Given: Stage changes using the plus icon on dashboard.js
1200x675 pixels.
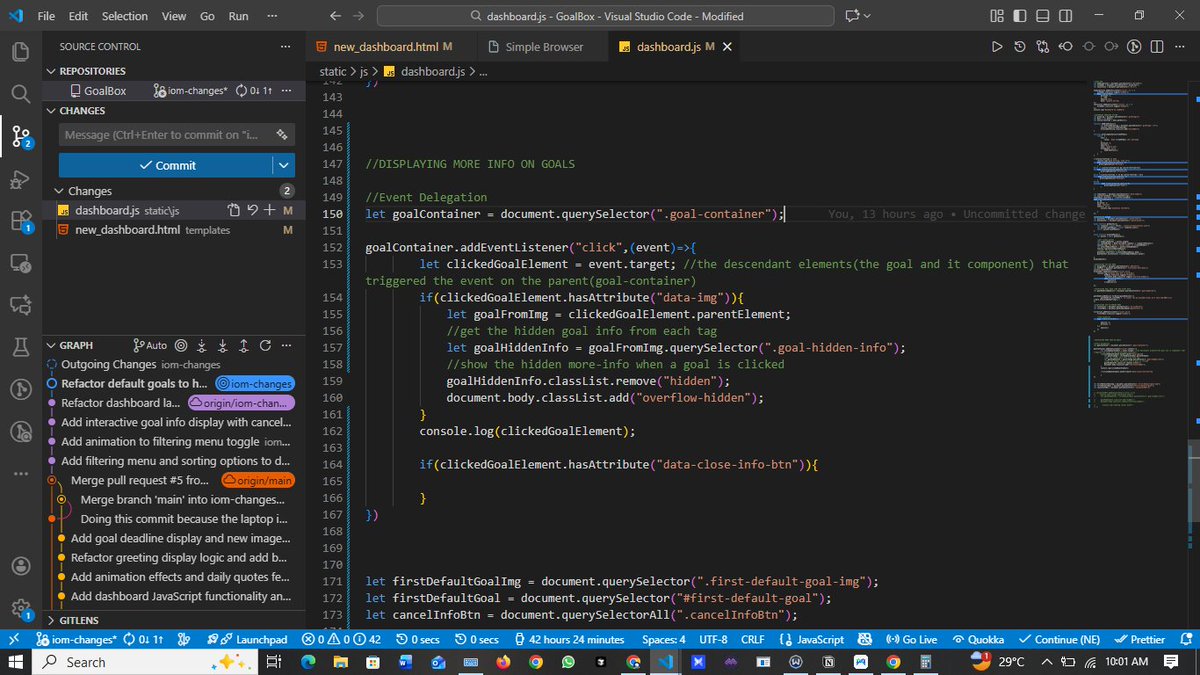Looking at the screenshot, I should pos(271,210).
